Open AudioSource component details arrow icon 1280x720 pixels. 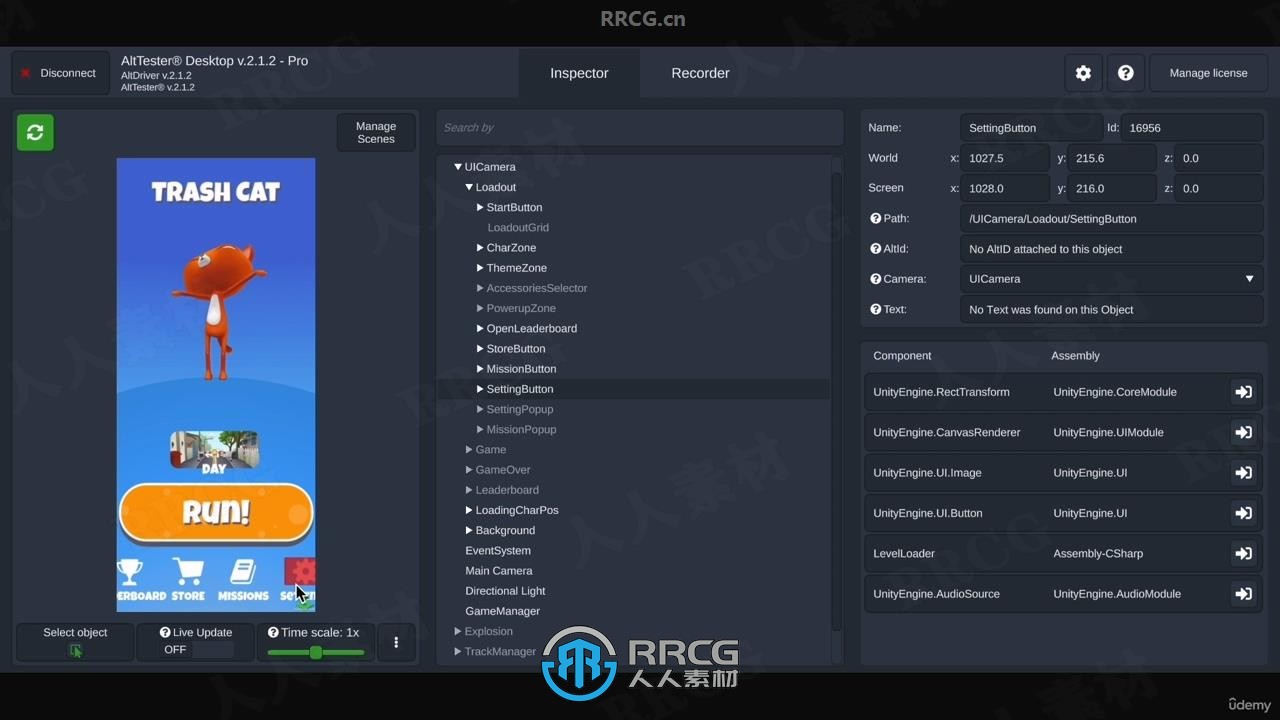tap(1243, 594)
